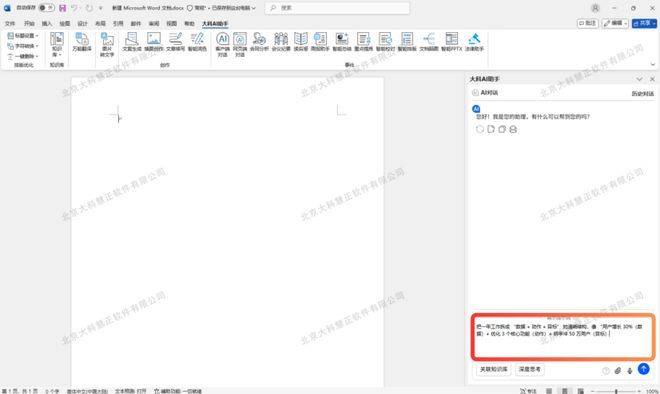
Task: Open the user account profile icon
Action: (595, 8)
